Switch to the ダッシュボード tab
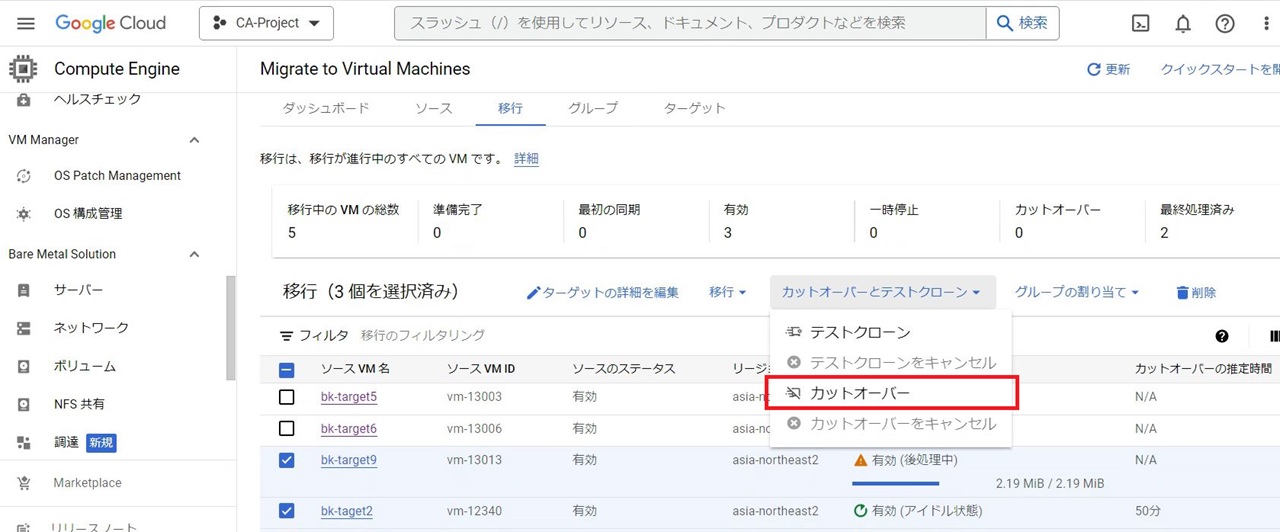This screenshot has height=532, width=1280. click(x=326, y=108)
